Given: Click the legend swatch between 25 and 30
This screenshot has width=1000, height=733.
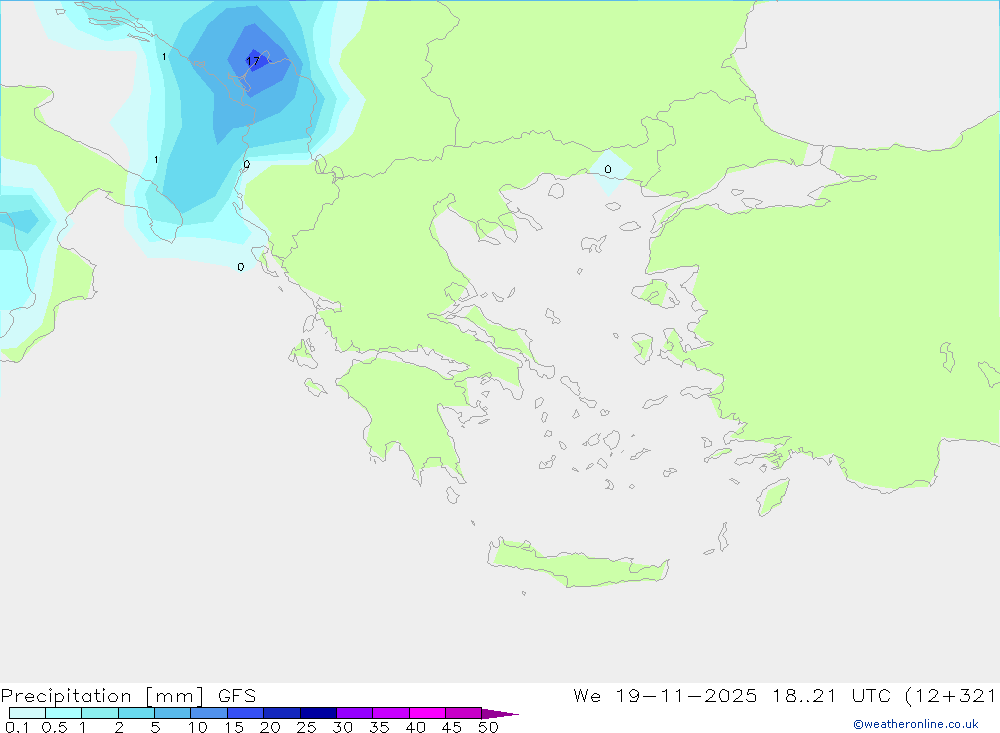Looking at the screenshot, I should [x=318, y=713].
